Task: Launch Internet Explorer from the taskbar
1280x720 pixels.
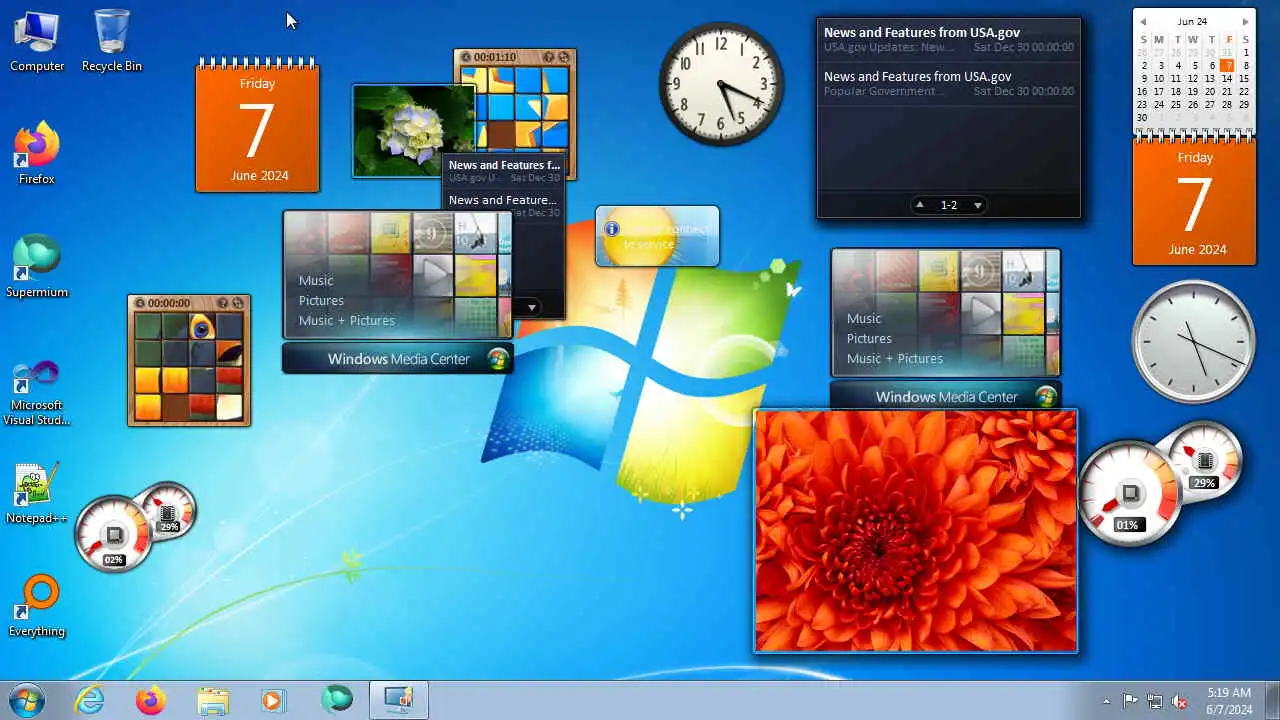Action: tap(90, 700)
